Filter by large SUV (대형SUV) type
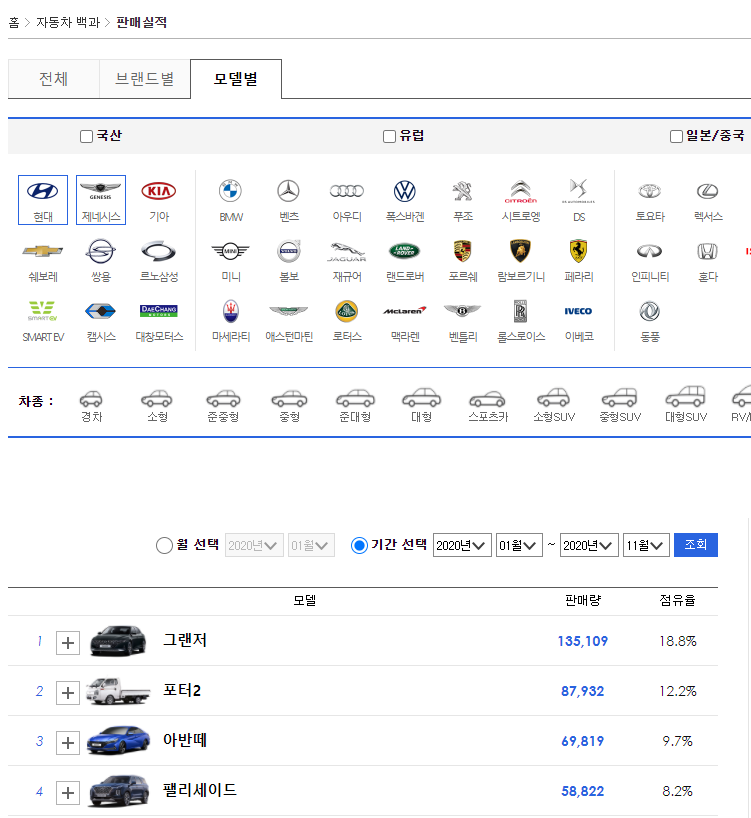This screenshot has height=818, width=751. click(x=685, y=405)
